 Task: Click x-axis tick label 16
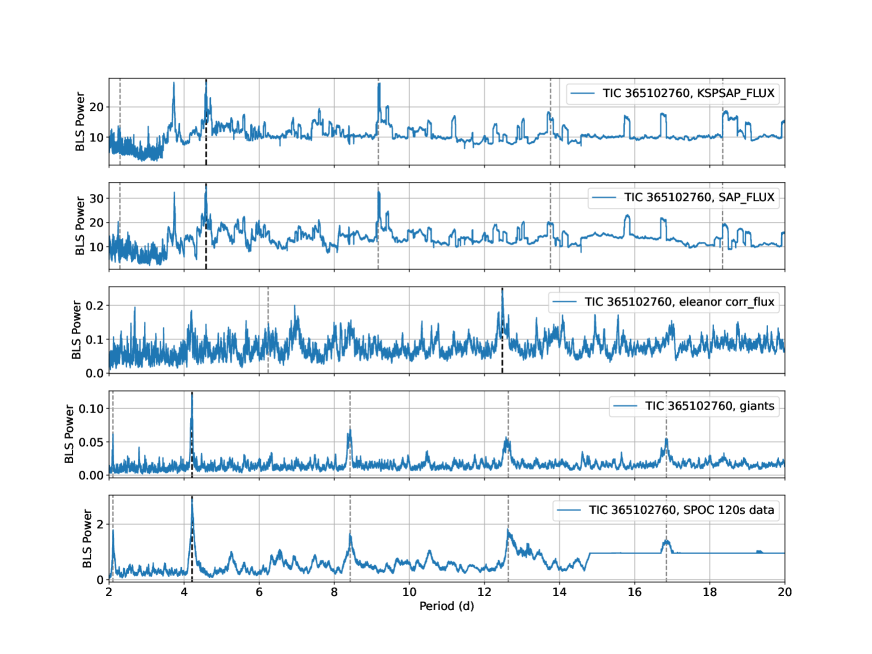point(635,592)
